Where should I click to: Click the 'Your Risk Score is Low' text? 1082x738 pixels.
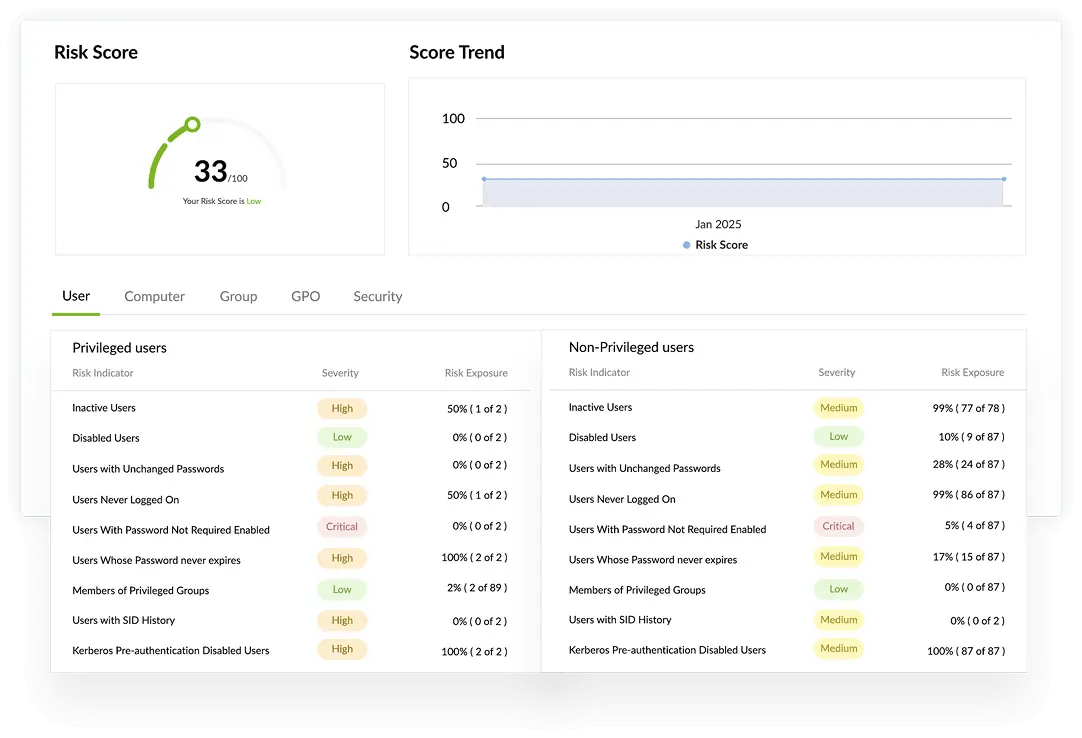(222, 201)
